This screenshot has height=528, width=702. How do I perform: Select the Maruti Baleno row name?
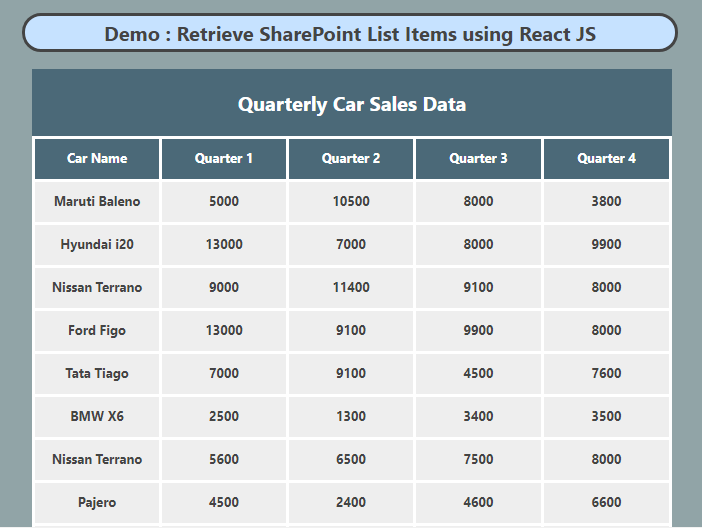pyautogui.click(x=97, y=202)
